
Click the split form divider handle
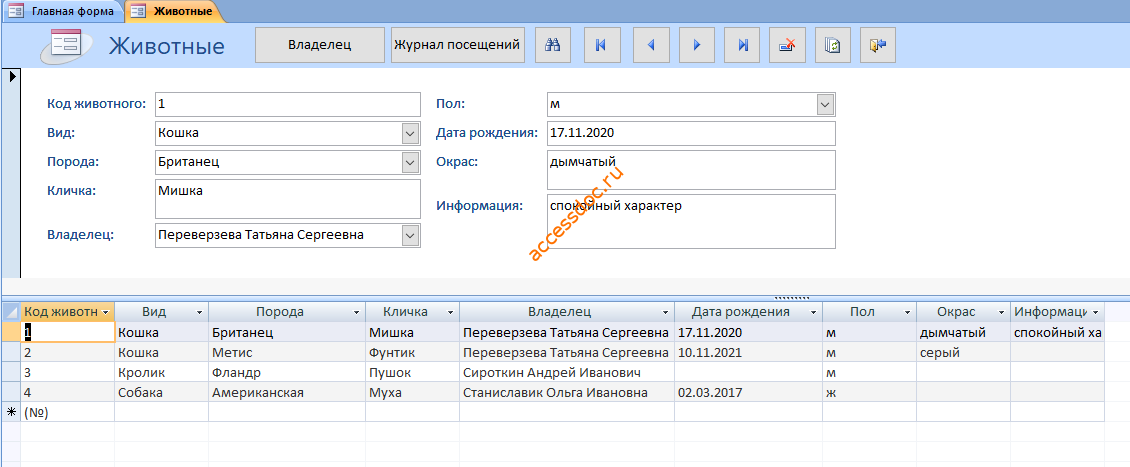click(x=791, y=297)
